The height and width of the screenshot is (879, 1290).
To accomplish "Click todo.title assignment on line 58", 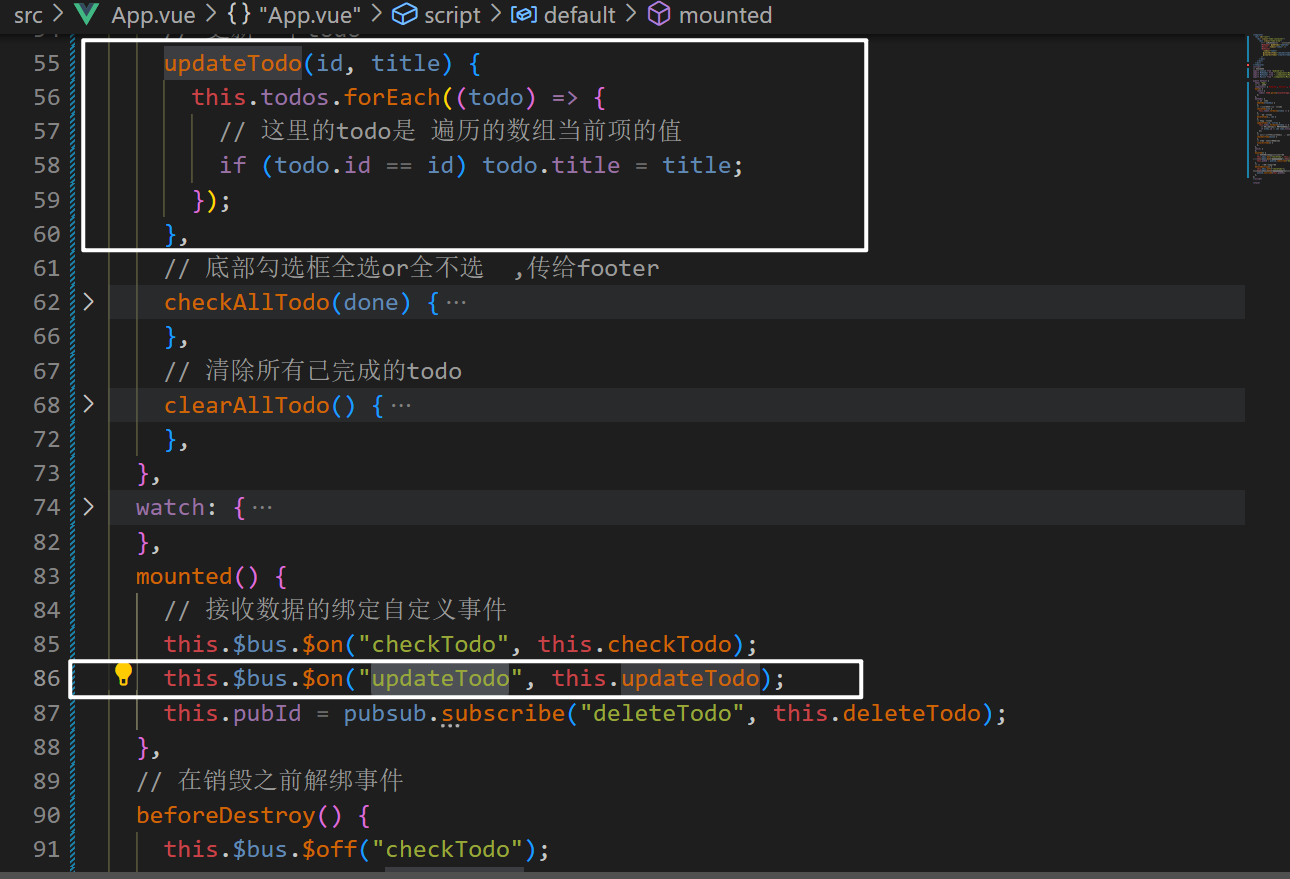I will click(x=613, y=166).
